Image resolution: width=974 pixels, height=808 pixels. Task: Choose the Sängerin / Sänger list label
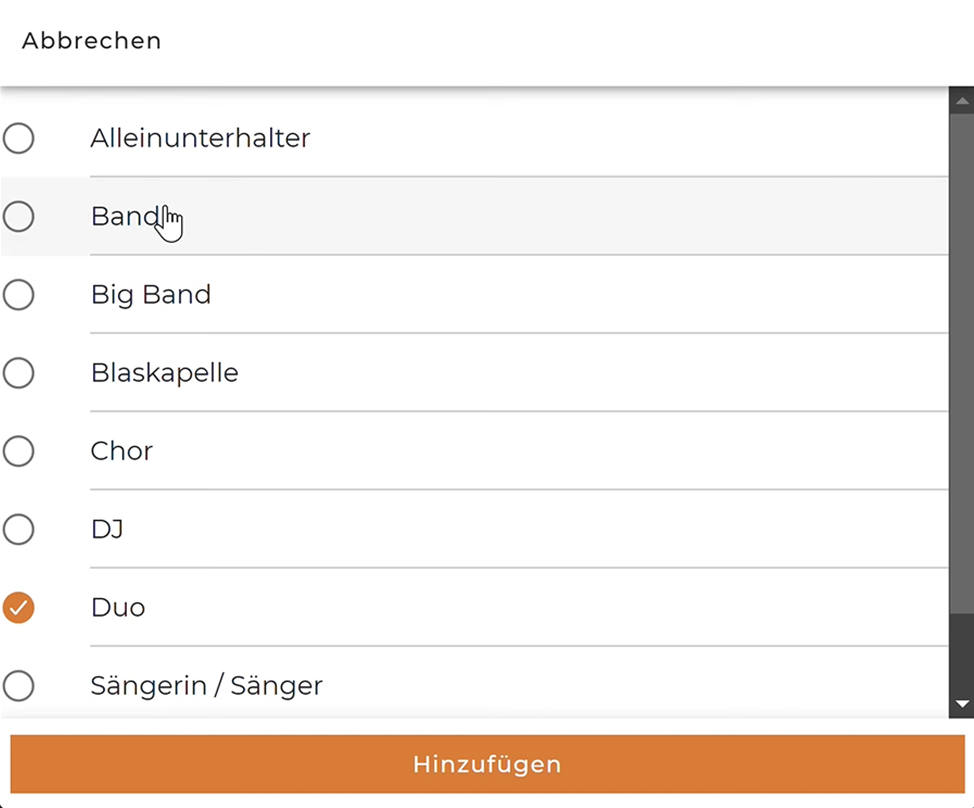click(207, 686)
